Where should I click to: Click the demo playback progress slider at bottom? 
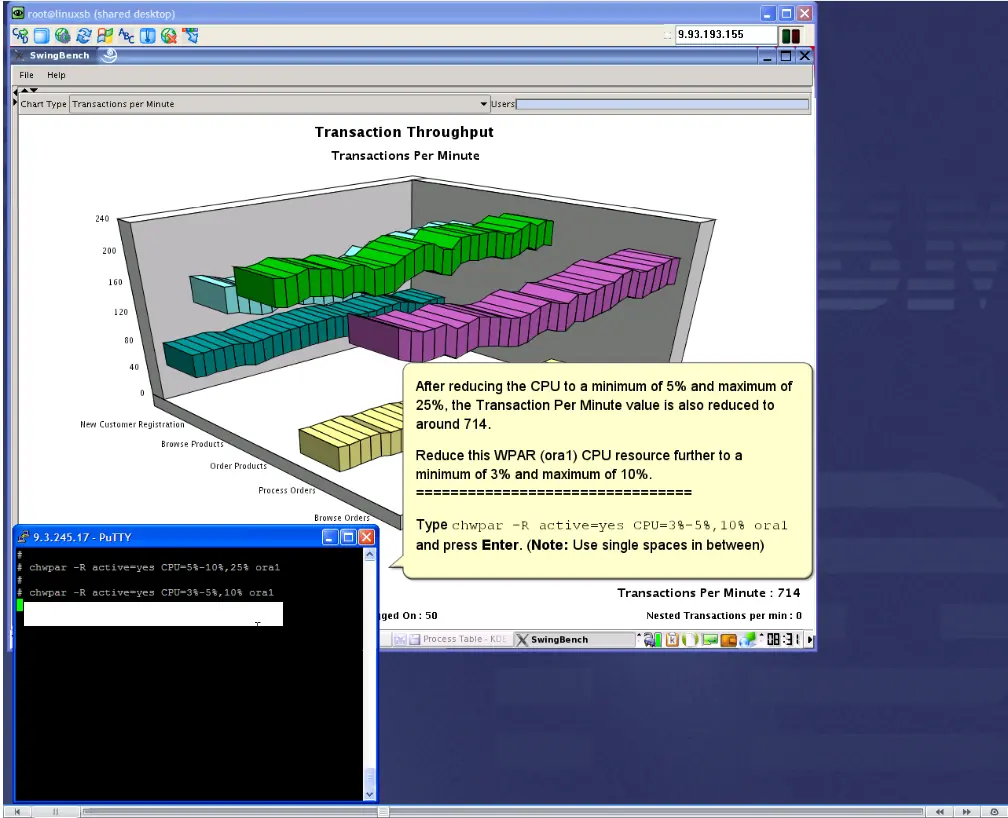pos(503,812)
